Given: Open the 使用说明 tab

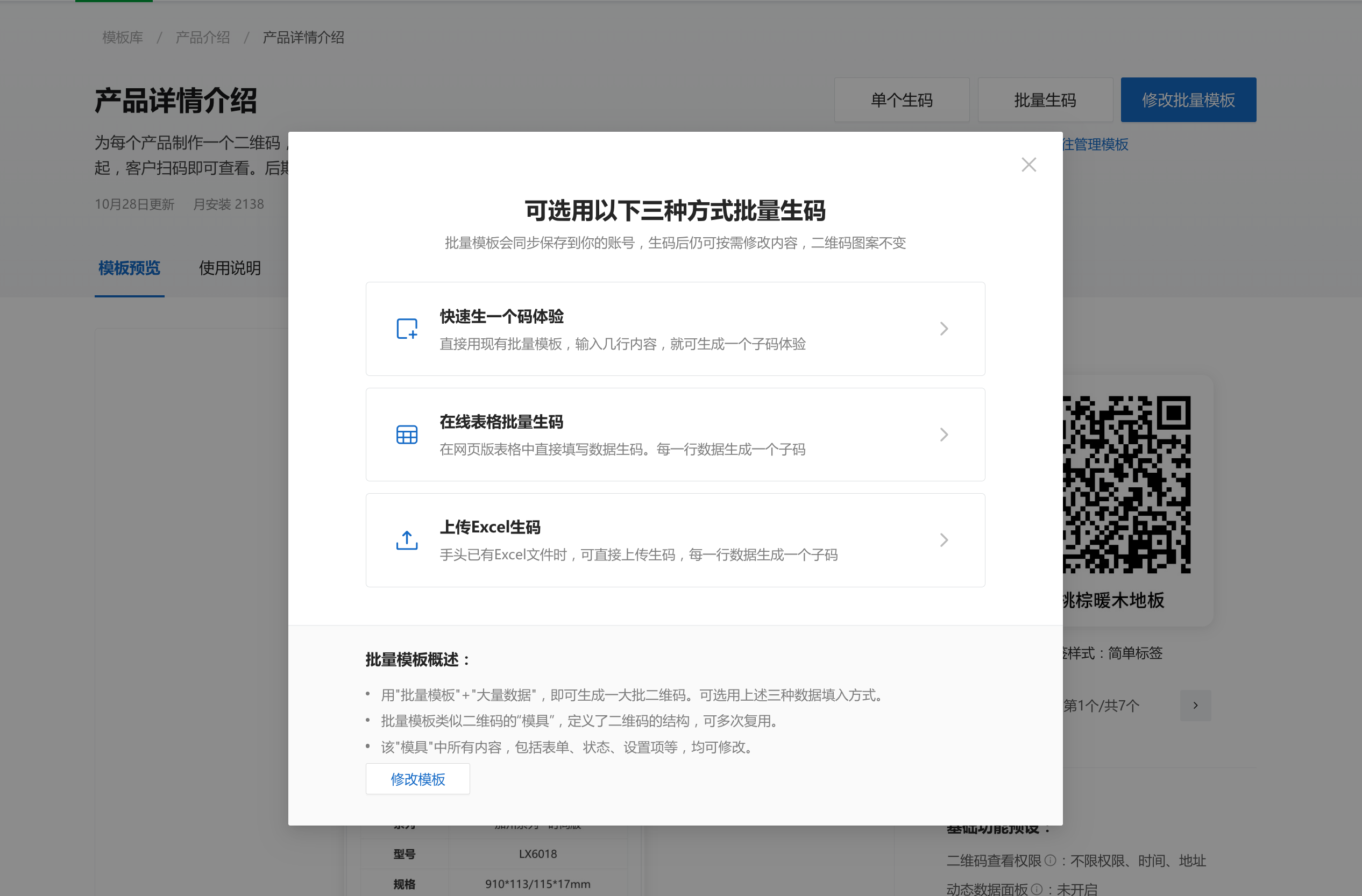Looking at the screenshot, I should [230, 268].
